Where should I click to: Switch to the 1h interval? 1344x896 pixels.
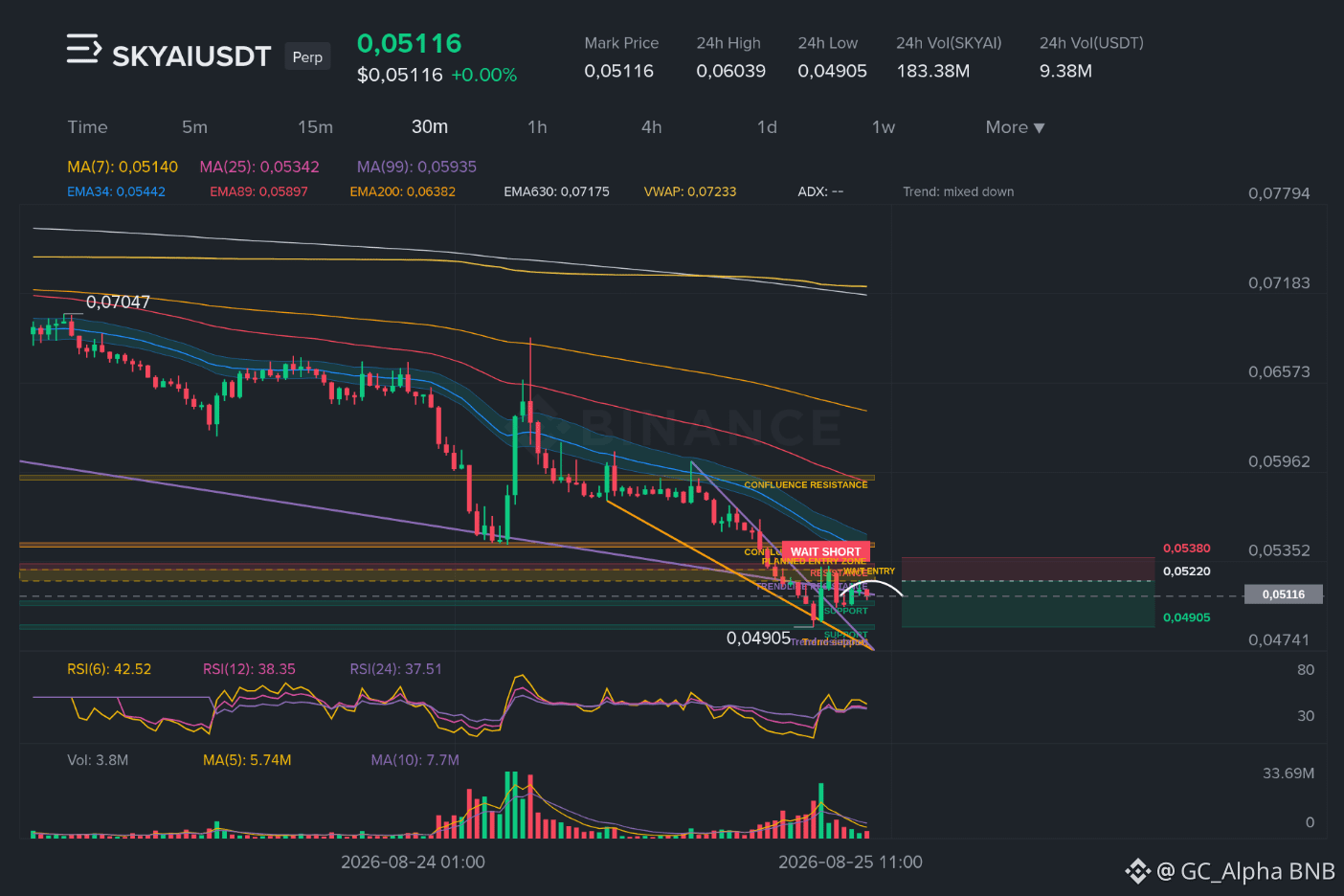[x=537, y=127]
